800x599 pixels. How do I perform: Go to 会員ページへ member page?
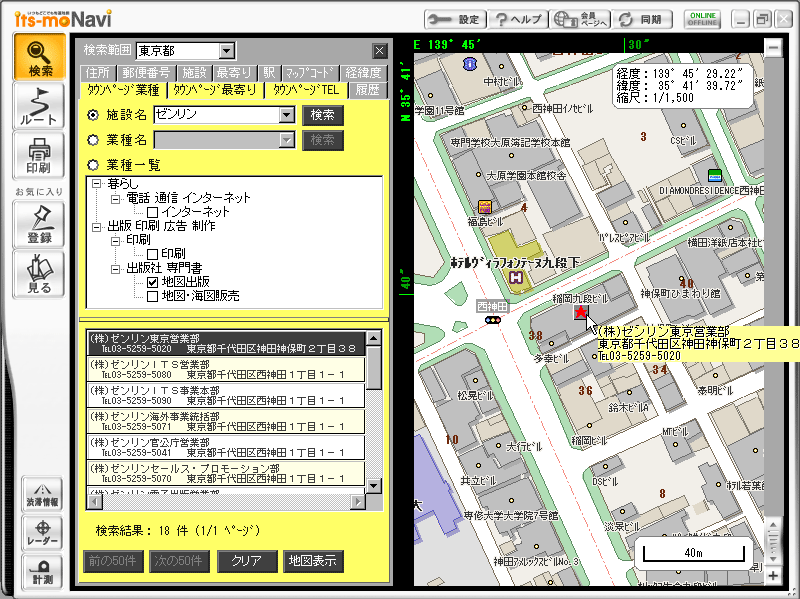tap(580, 19)
